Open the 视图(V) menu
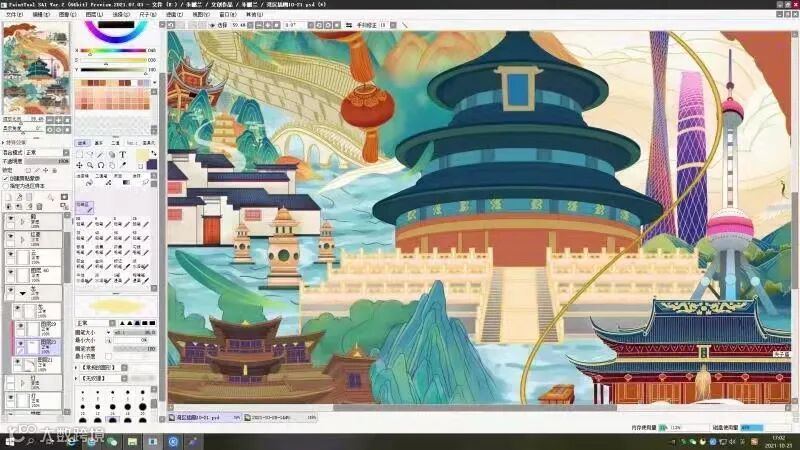Viewport: 800px width, 450px height. (x=201, y=14)
